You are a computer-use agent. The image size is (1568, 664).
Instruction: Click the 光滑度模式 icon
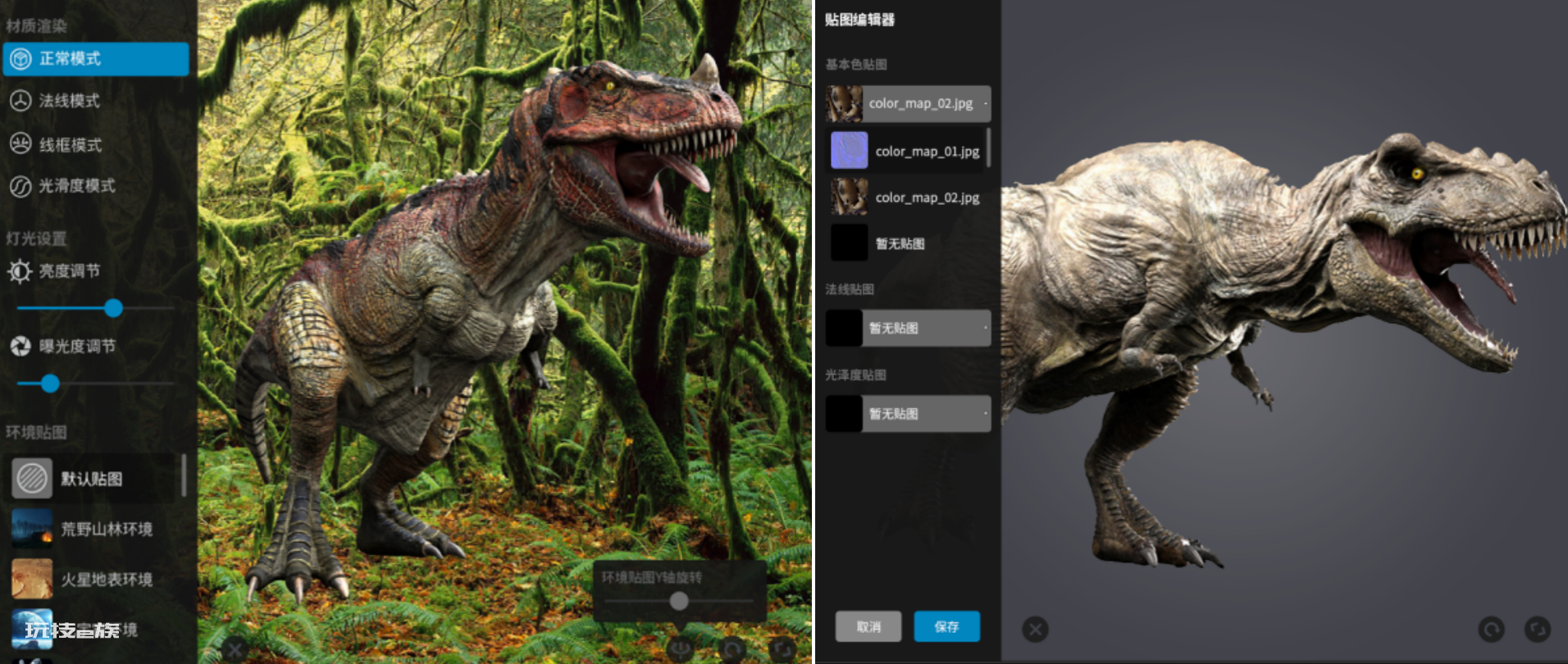(x=21, y=187)
